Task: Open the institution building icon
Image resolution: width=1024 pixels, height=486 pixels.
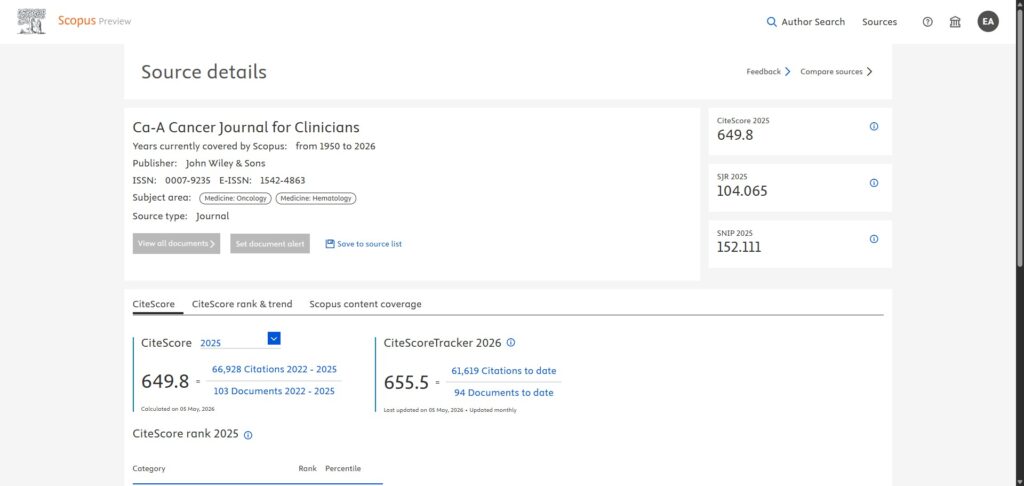Action: (955, 22)
